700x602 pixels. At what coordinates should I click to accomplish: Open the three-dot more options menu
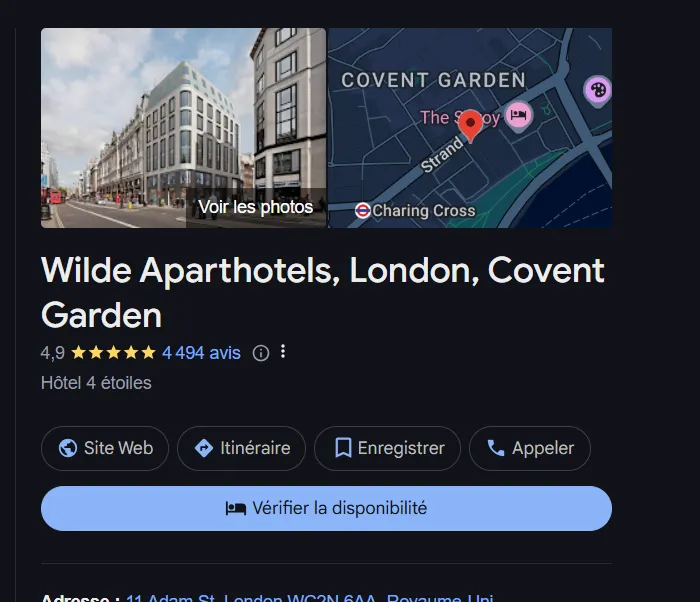coord(283,352)
